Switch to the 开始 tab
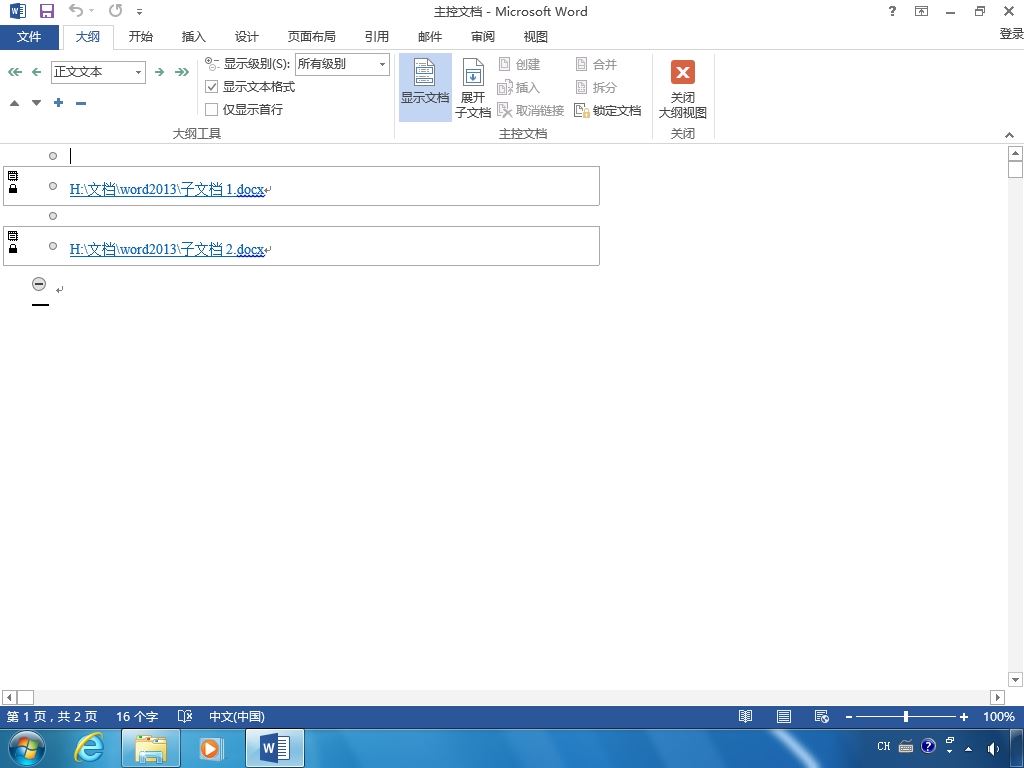This screenshot has height=768, width=1024. coord(140,37)
